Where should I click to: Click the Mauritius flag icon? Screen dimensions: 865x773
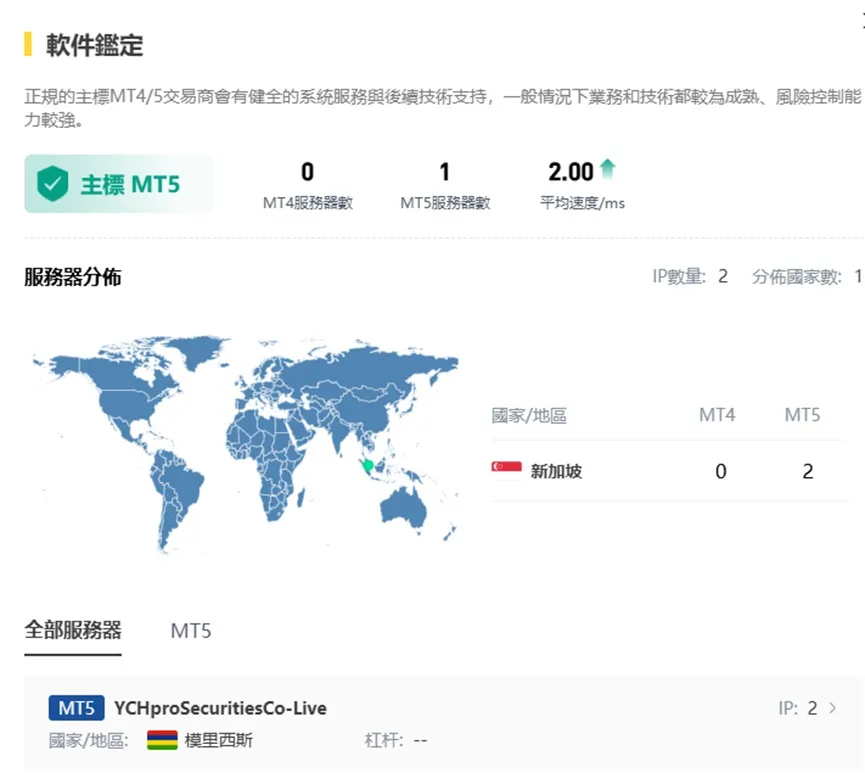(162, 740)
